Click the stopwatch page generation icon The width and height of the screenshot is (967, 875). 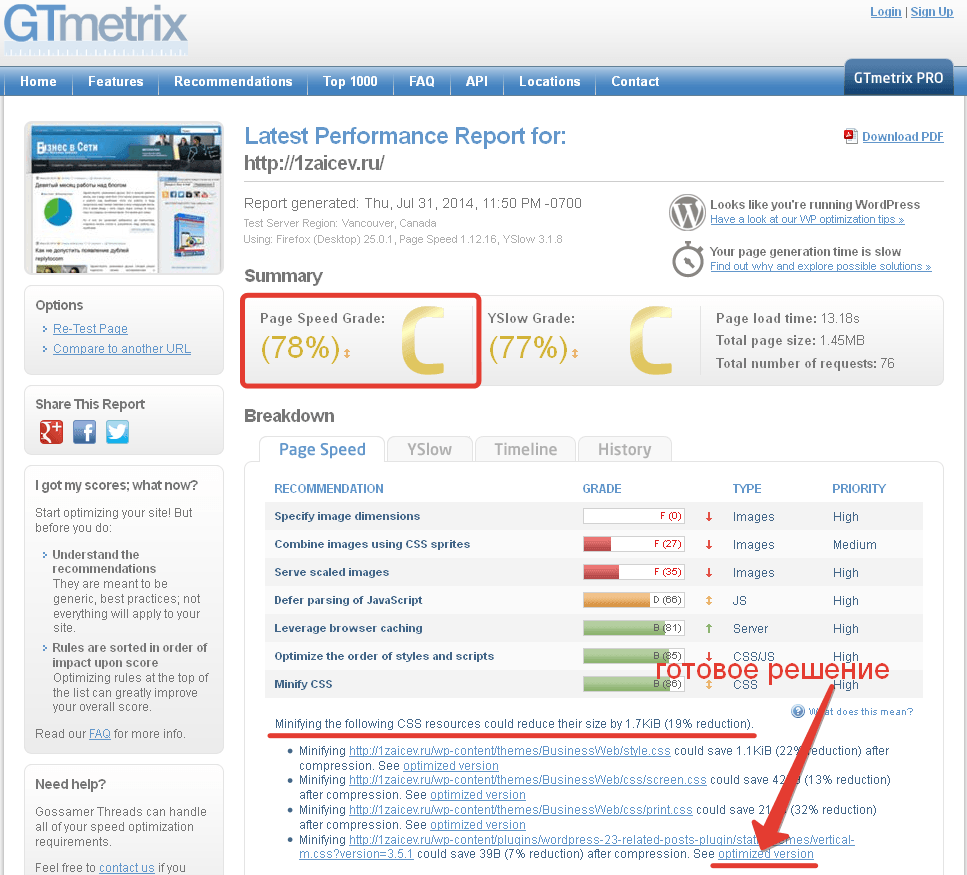[x=687, y=259]
